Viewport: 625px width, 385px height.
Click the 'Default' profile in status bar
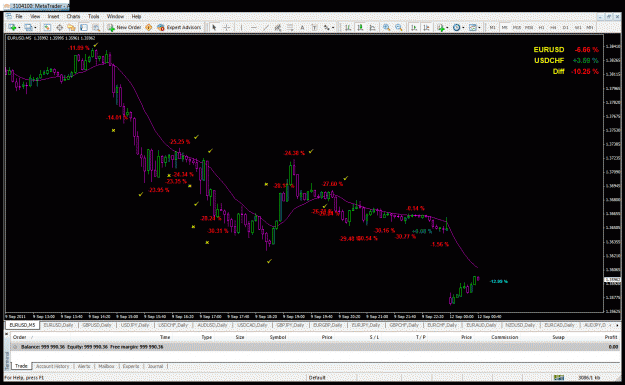(x=317, y=377)
